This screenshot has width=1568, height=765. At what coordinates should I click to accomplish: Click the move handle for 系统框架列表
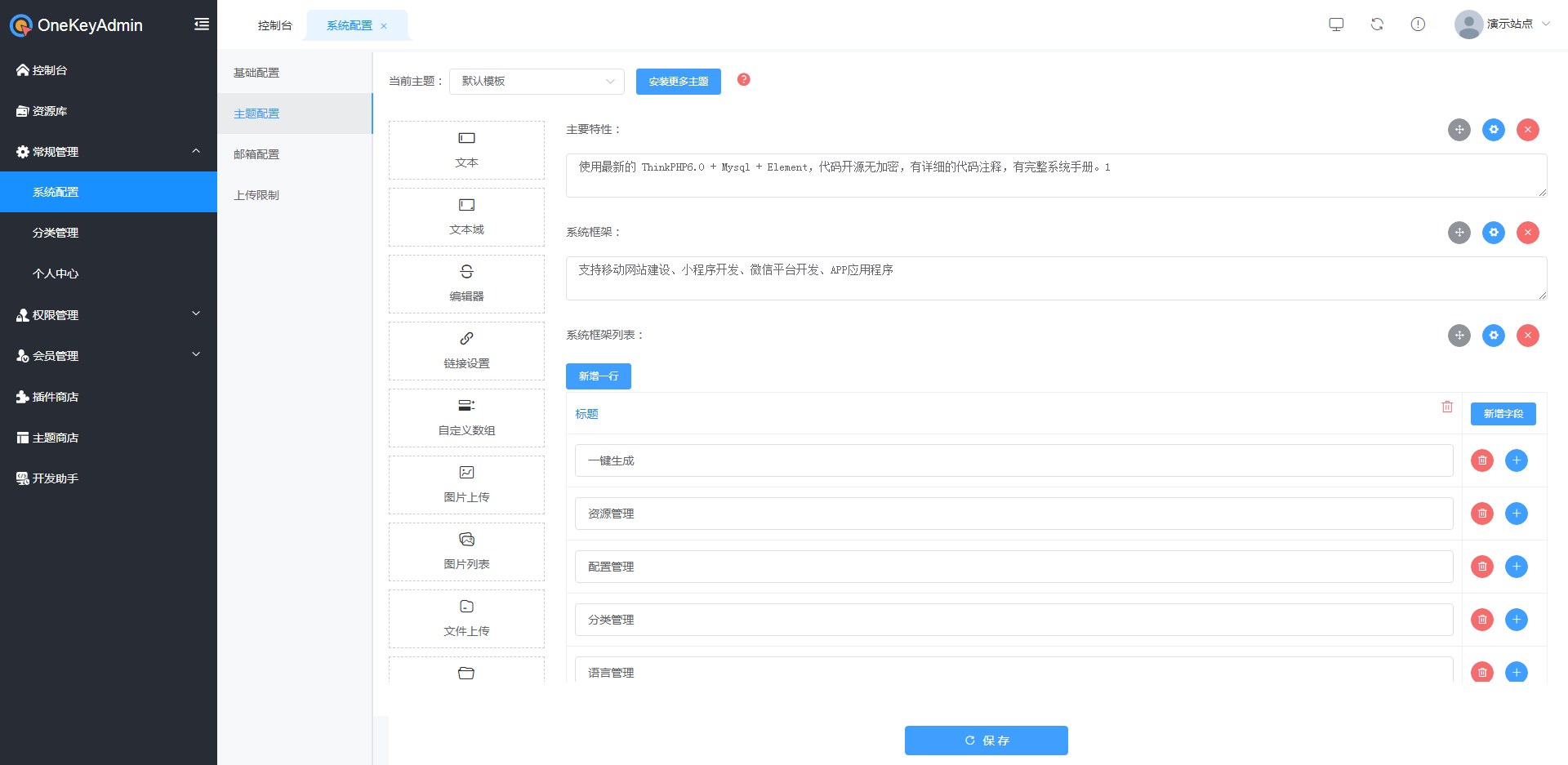(1459, 336)
